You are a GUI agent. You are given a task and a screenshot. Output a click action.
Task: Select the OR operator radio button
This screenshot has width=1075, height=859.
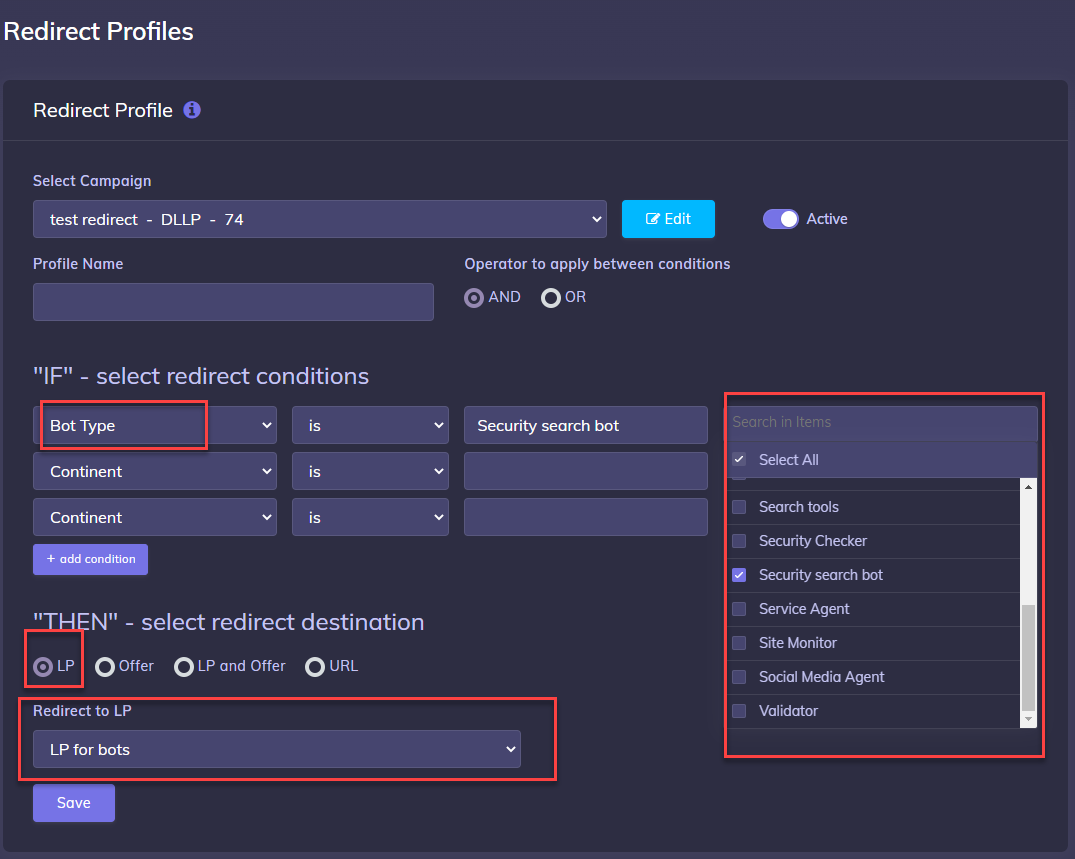pyautogui.click(x=551, y=297)
